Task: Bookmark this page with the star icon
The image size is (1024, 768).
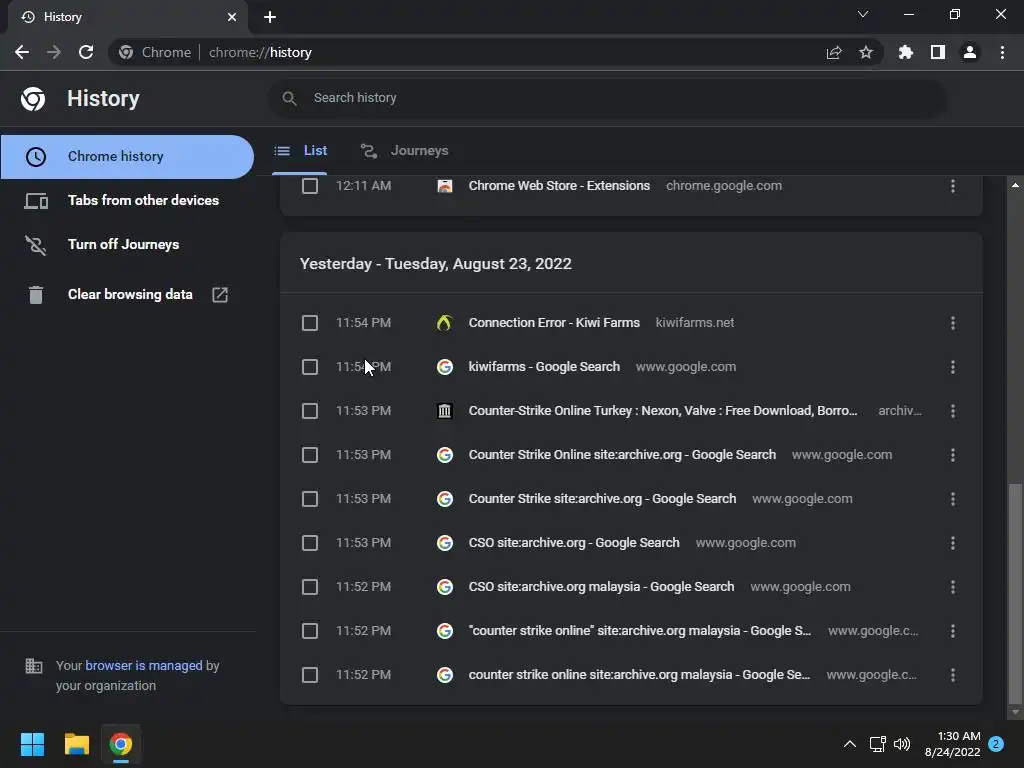Action: (x=865, y=52)
